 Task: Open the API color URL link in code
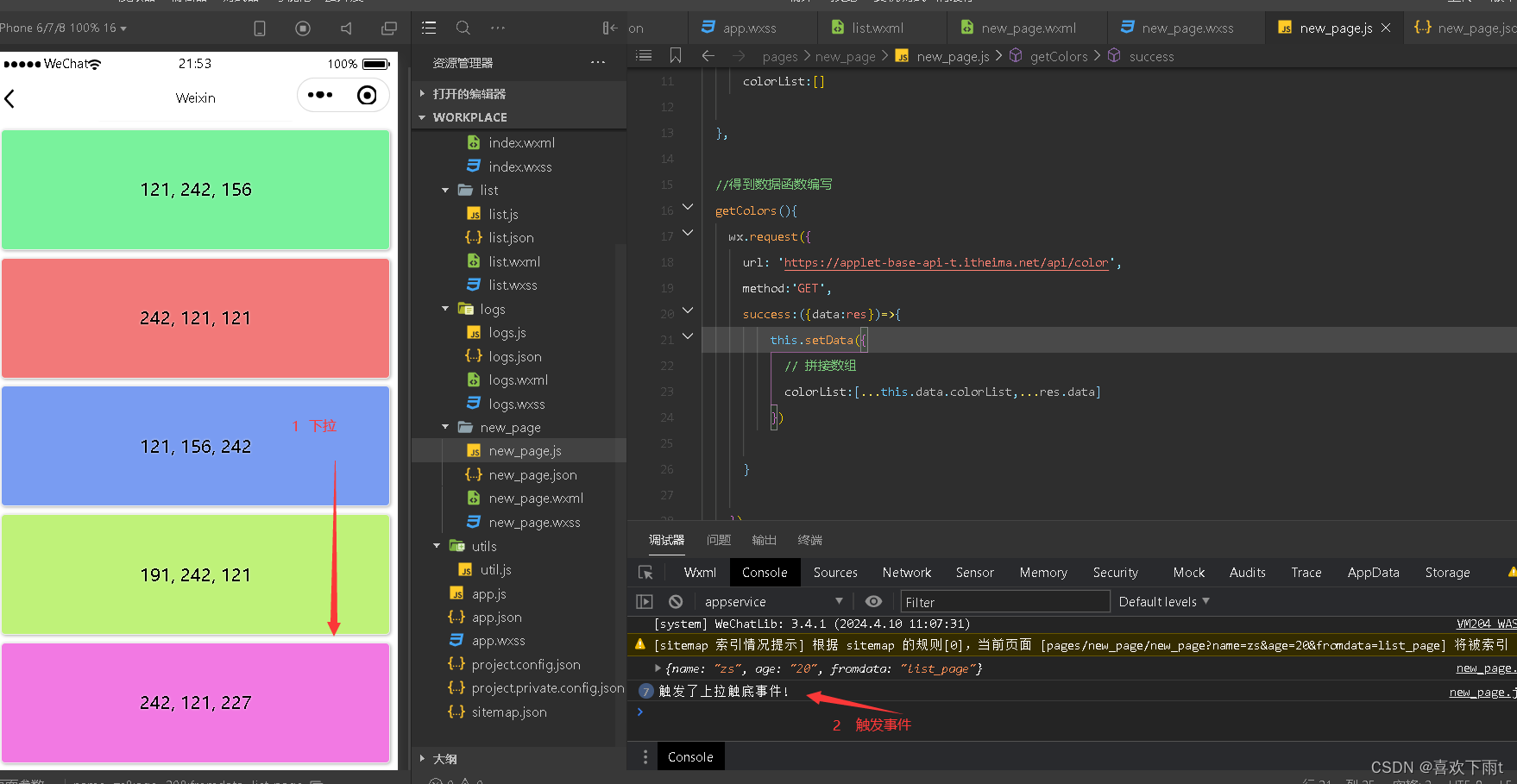946,262
